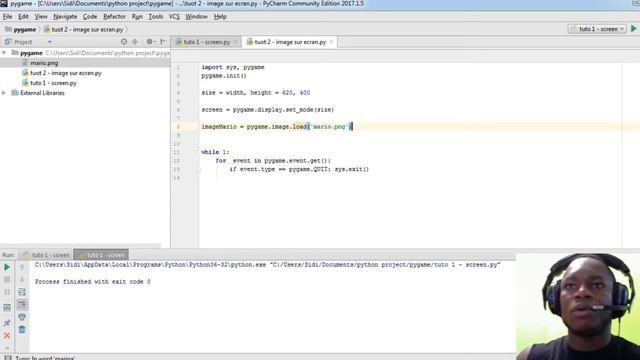Run the program with the green toolbar arrow
The width and height of the screenshot is (640, 360).
click(634, 29)
